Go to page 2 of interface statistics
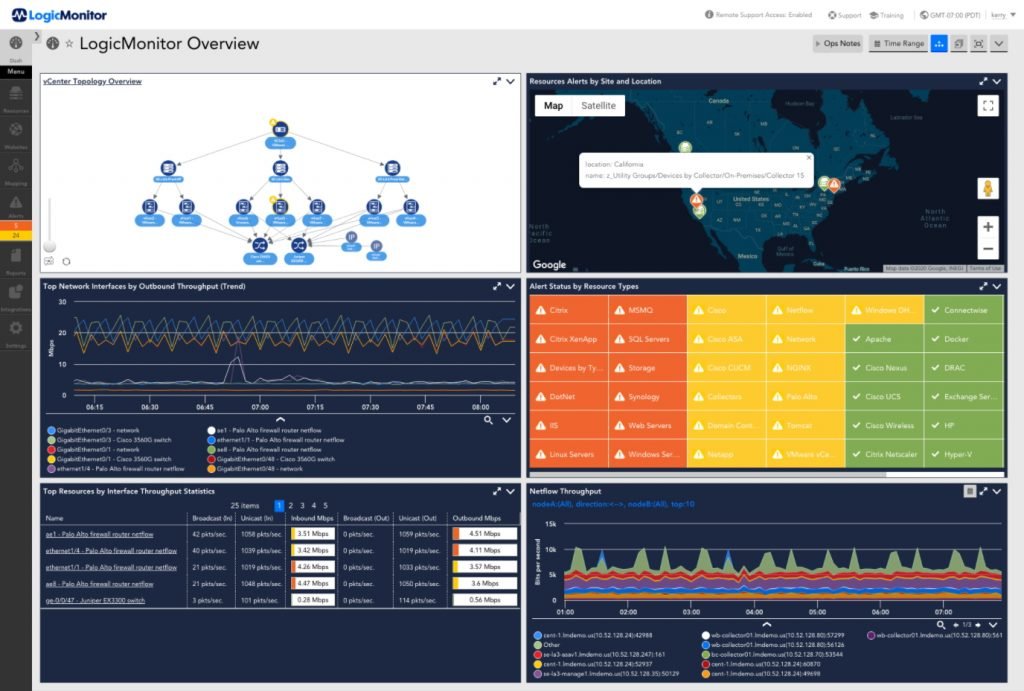The width and height of the screenshot is (1024, 691). 294,505
